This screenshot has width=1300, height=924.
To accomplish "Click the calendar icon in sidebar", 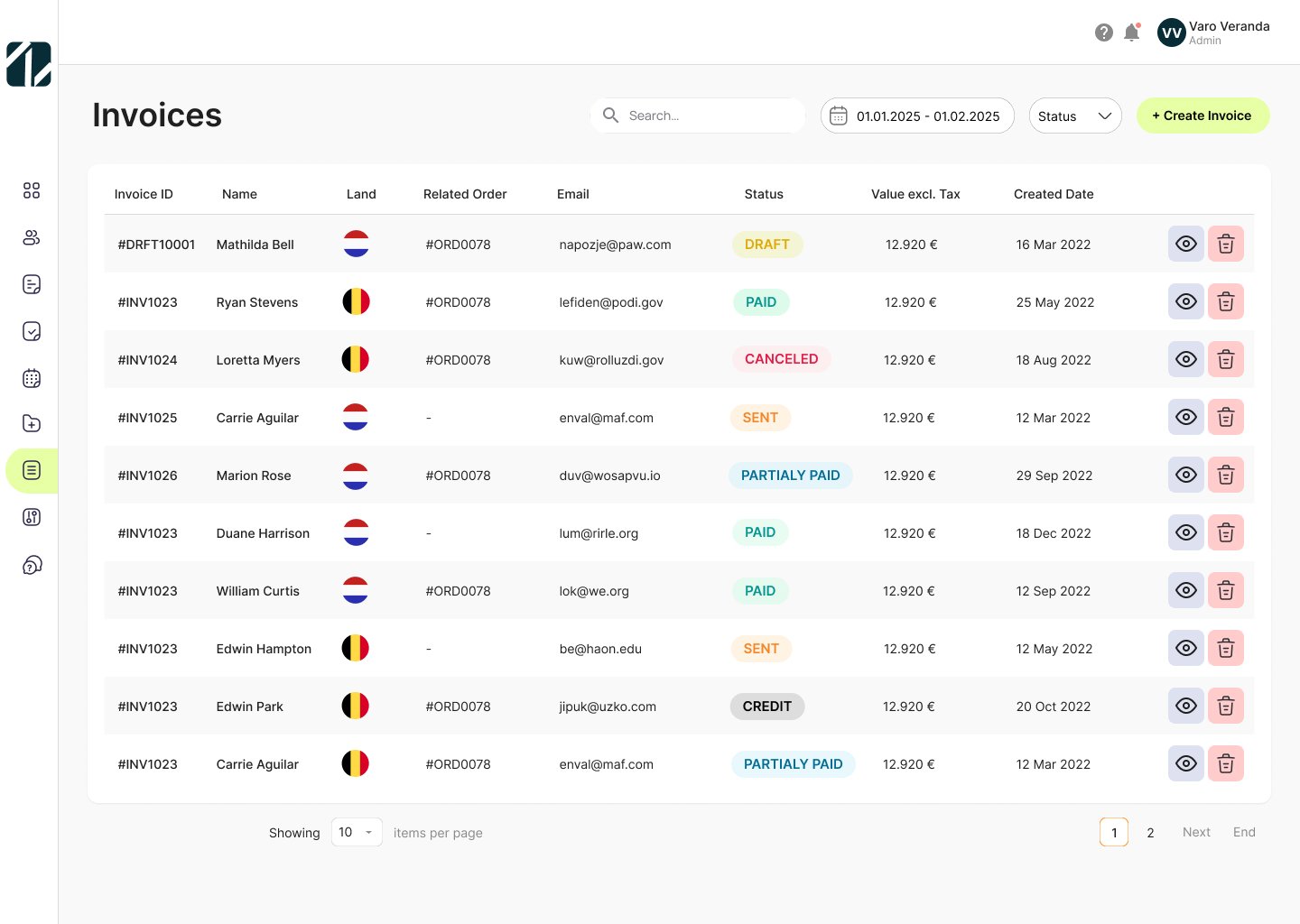I will 32,378.
